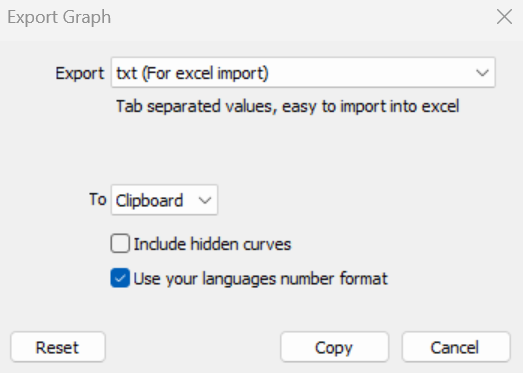Screen dimensions: 523x373
Task: Cancel the export dialog
Action: pos(456,347)
